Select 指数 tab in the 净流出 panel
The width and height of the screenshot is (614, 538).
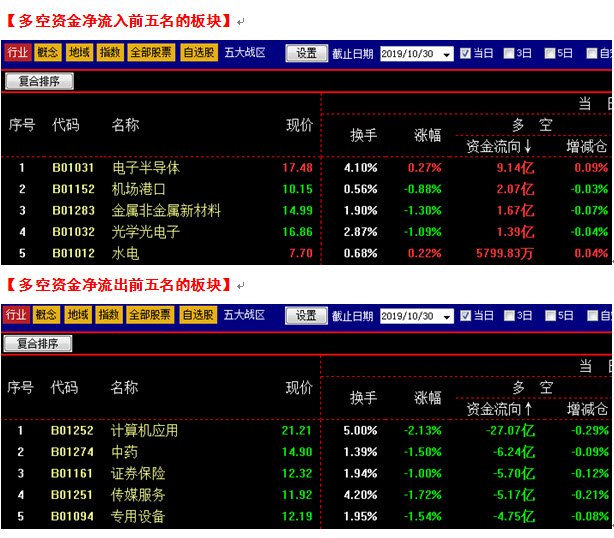point(110,315)
